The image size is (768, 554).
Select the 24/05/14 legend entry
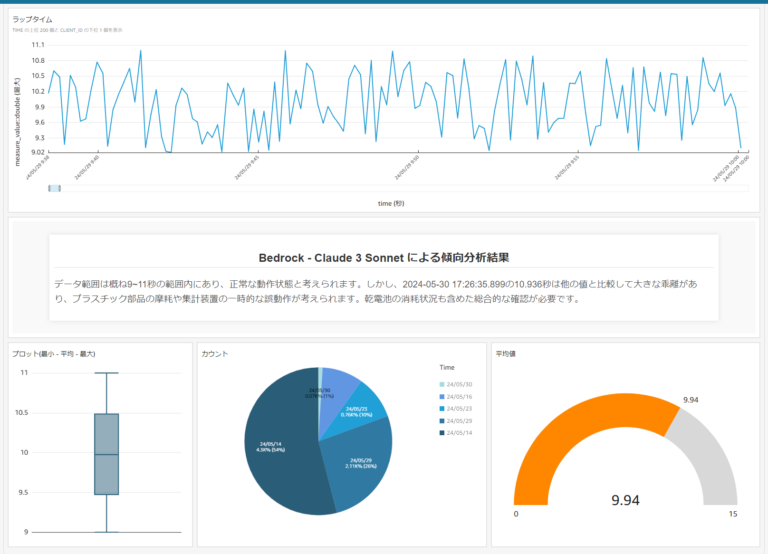pyautogui.click(x=456, y=433)
